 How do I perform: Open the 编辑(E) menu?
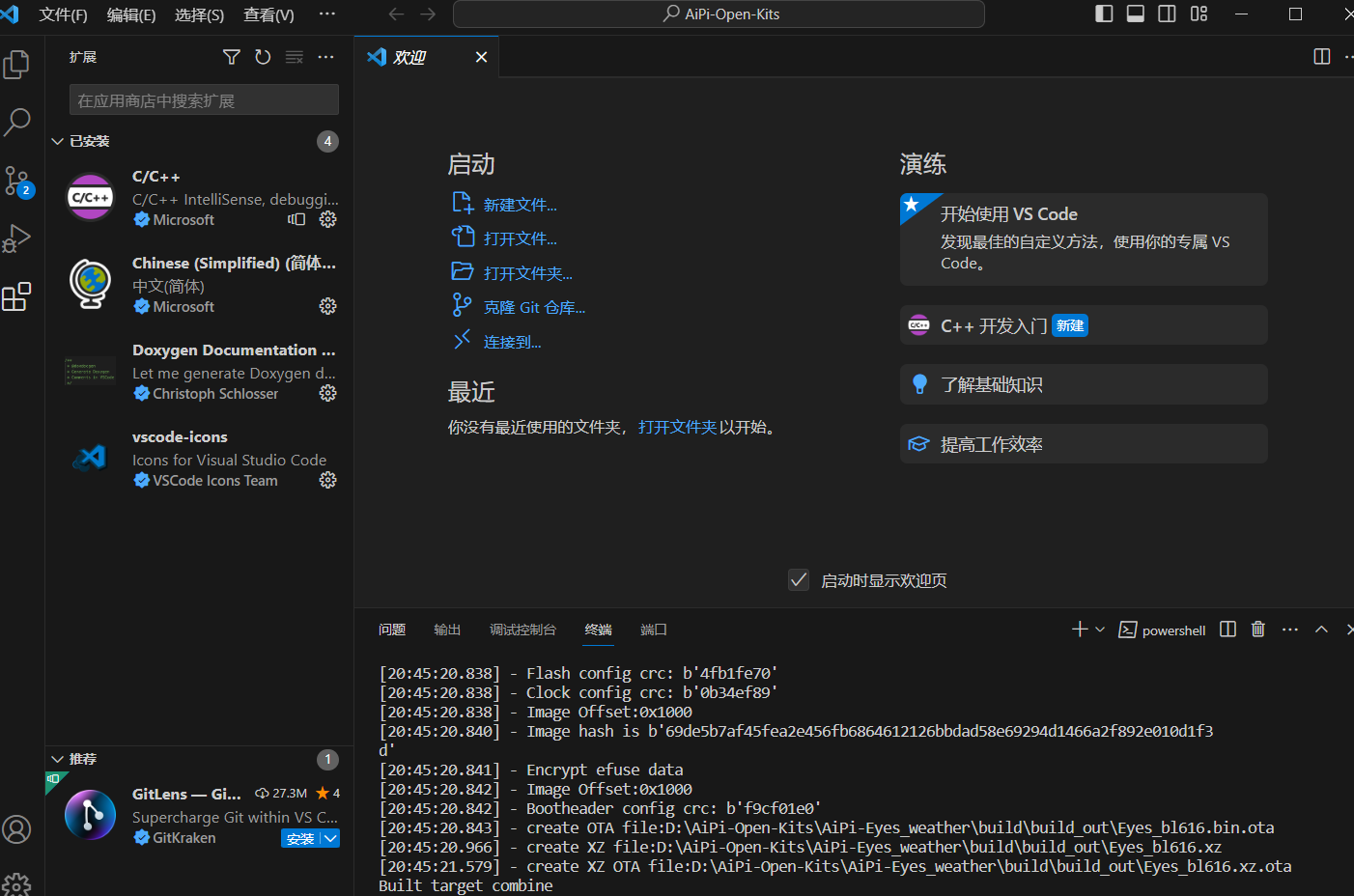tap(131, 14)
